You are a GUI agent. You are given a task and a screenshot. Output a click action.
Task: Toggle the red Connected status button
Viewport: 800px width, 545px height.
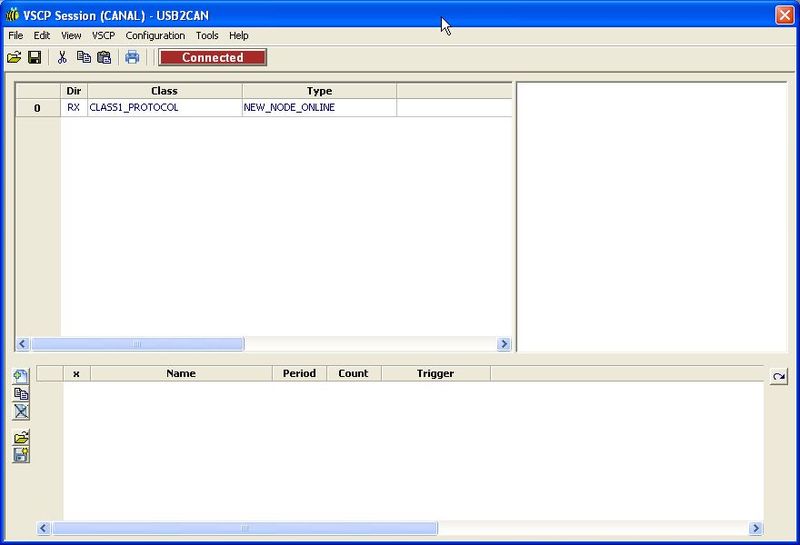(212, 58)
